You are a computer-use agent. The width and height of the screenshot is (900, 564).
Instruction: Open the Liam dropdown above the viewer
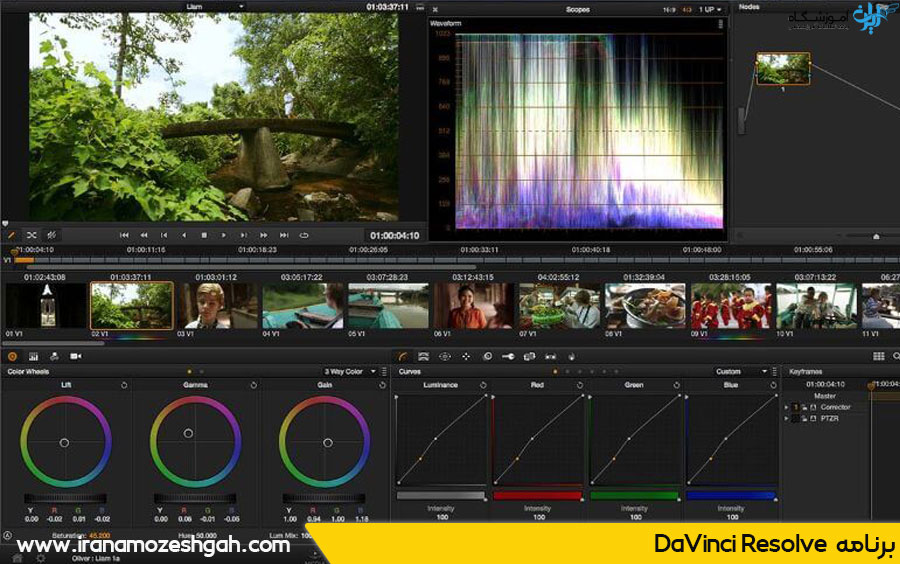pos(215,7)
